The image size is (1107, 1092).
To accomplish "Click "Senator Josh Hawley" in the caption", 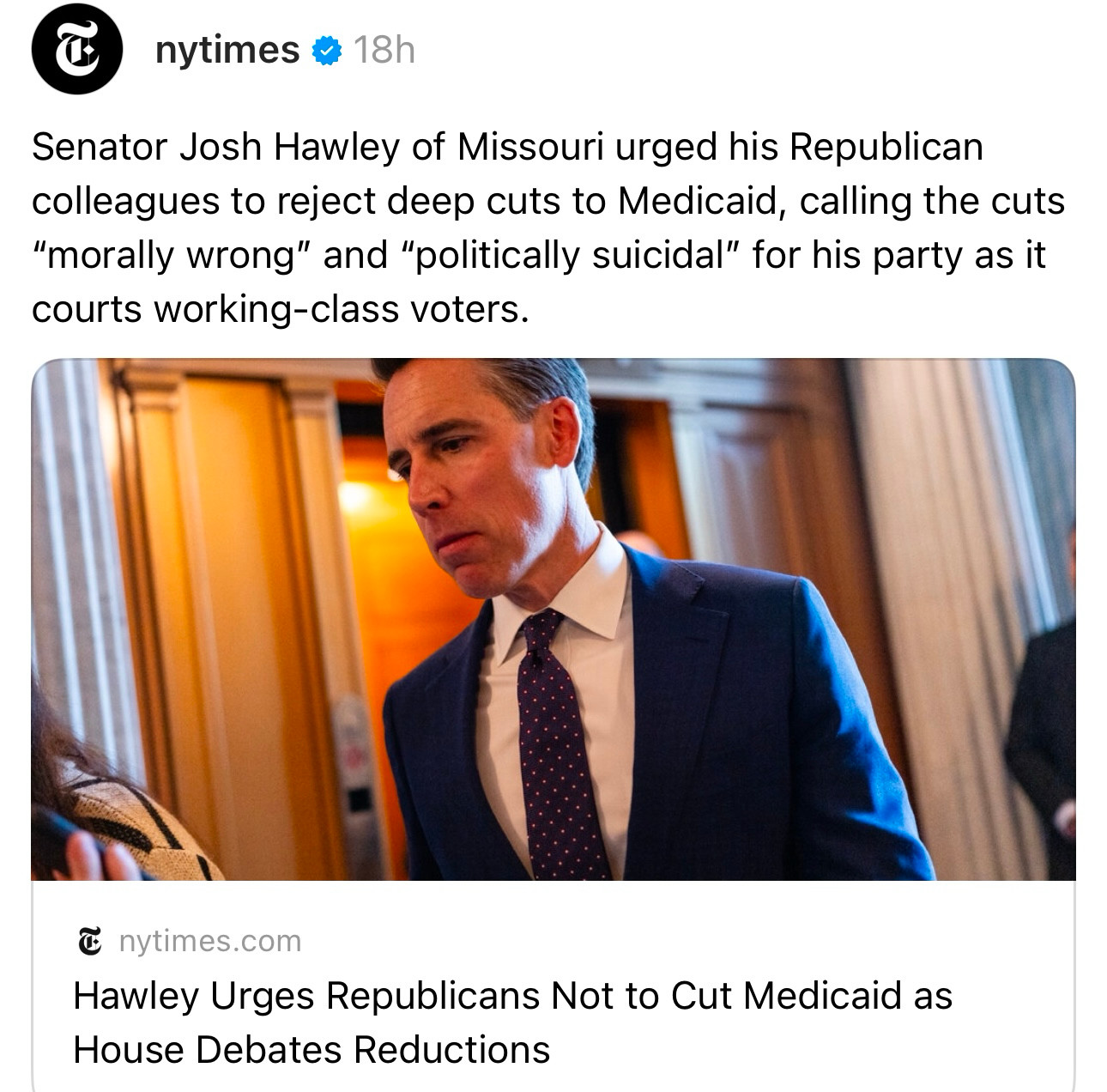I will point(215,148).
